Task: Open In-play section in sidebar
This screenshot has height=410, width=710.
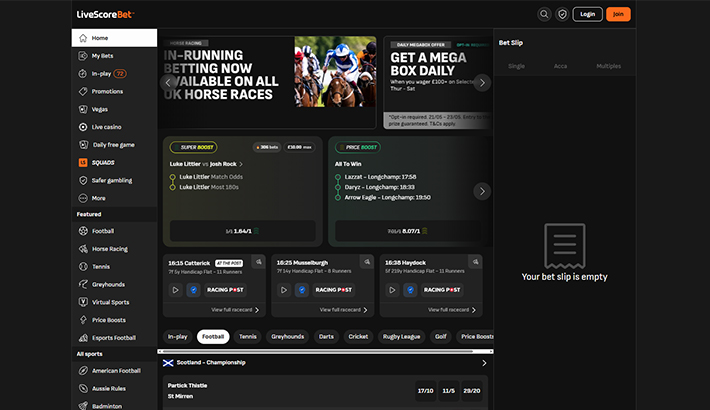Action: 114,73
